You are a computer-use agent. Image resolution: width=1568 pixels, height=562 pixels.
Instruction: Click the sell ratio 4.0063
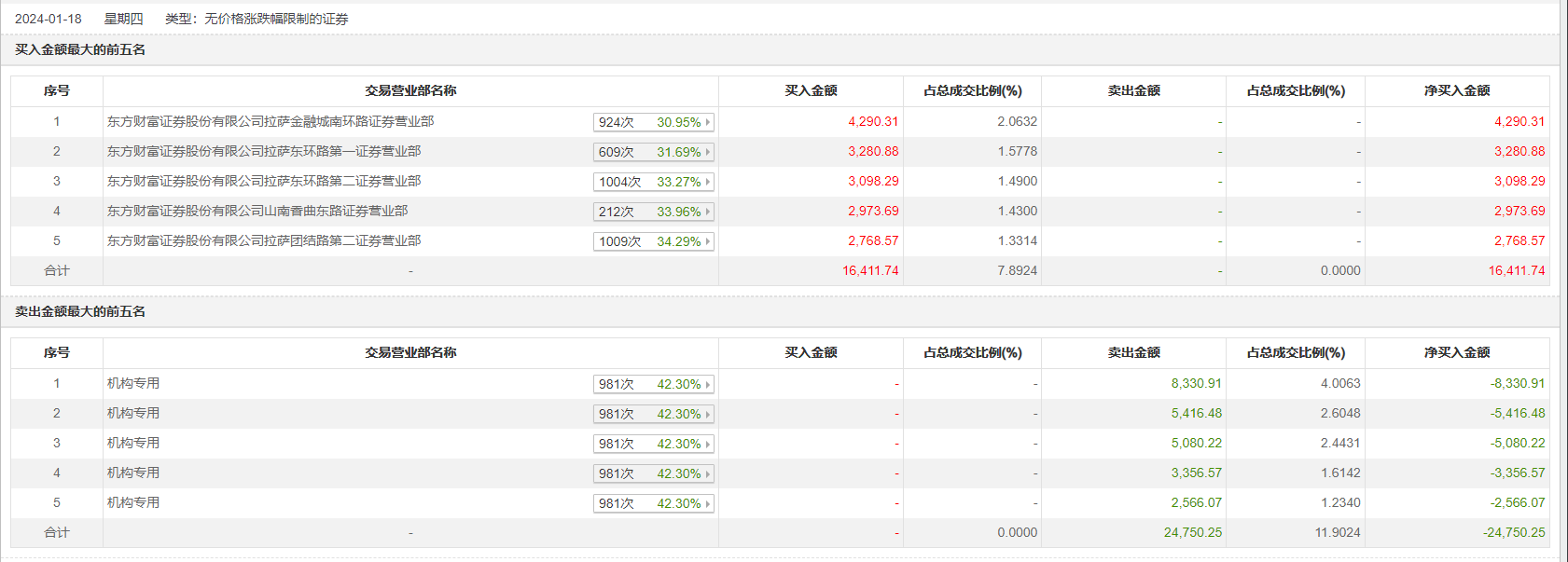tap(1340, 383)
